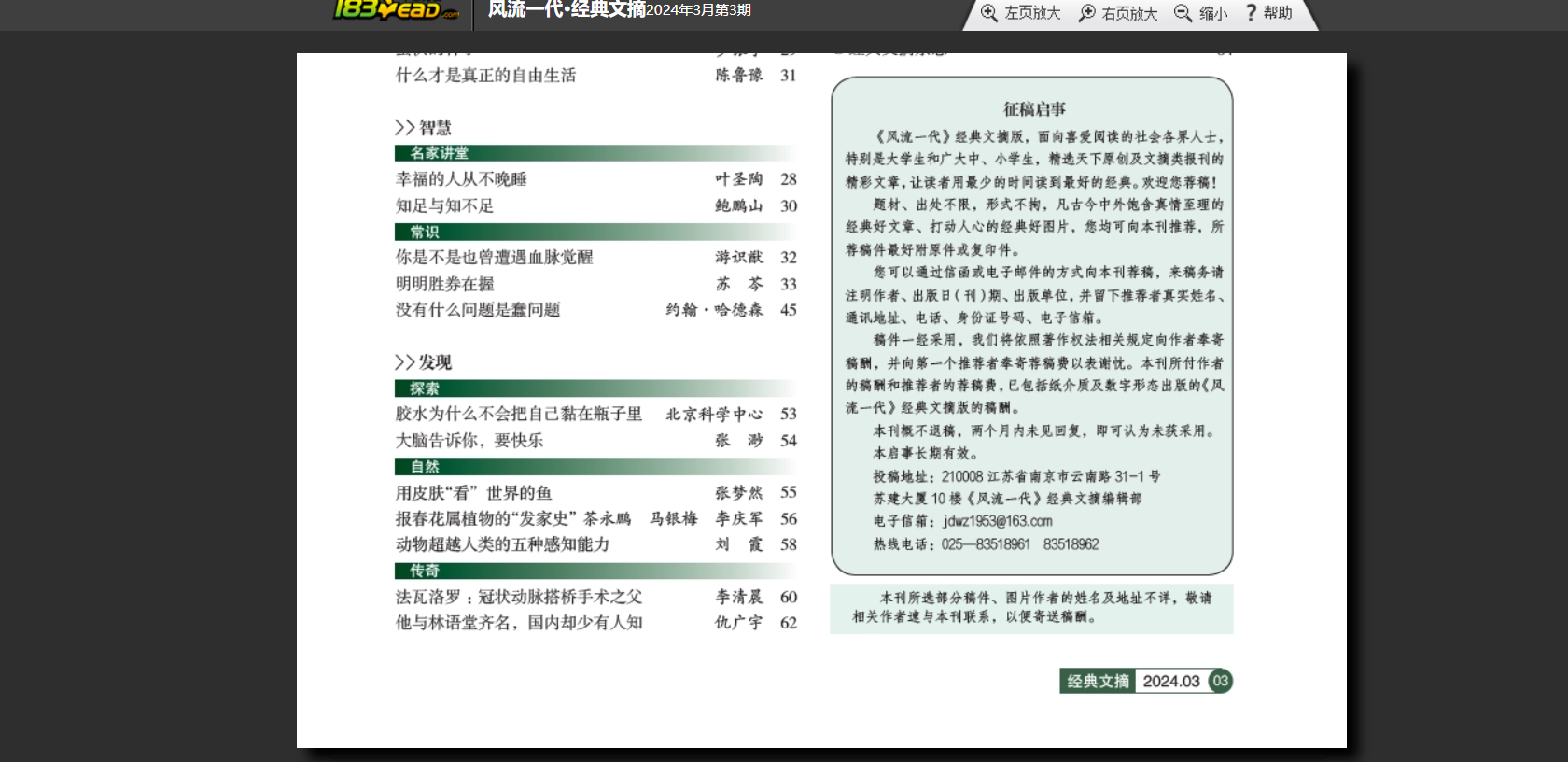Click the page number 03 badge

point(1220,681)
